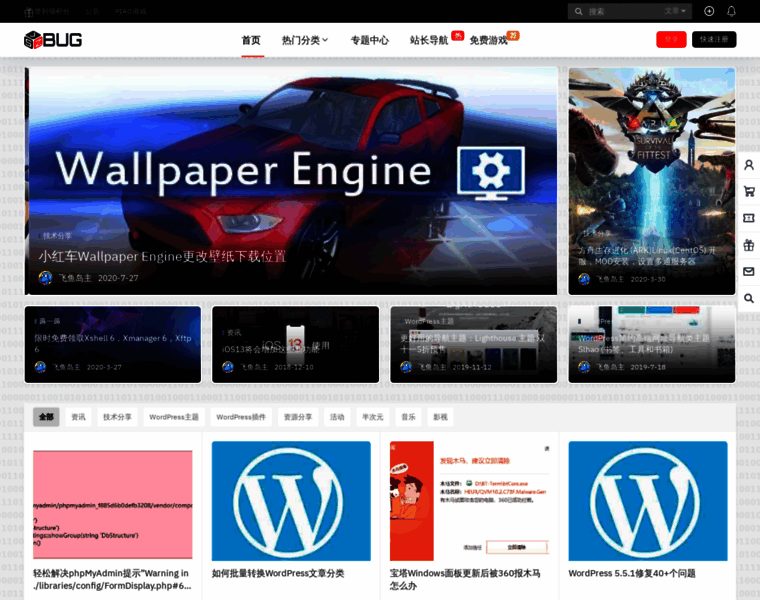Click the PIAO游戏 top bar link
This screenshot has height=600, width=760.
(131, 12)
